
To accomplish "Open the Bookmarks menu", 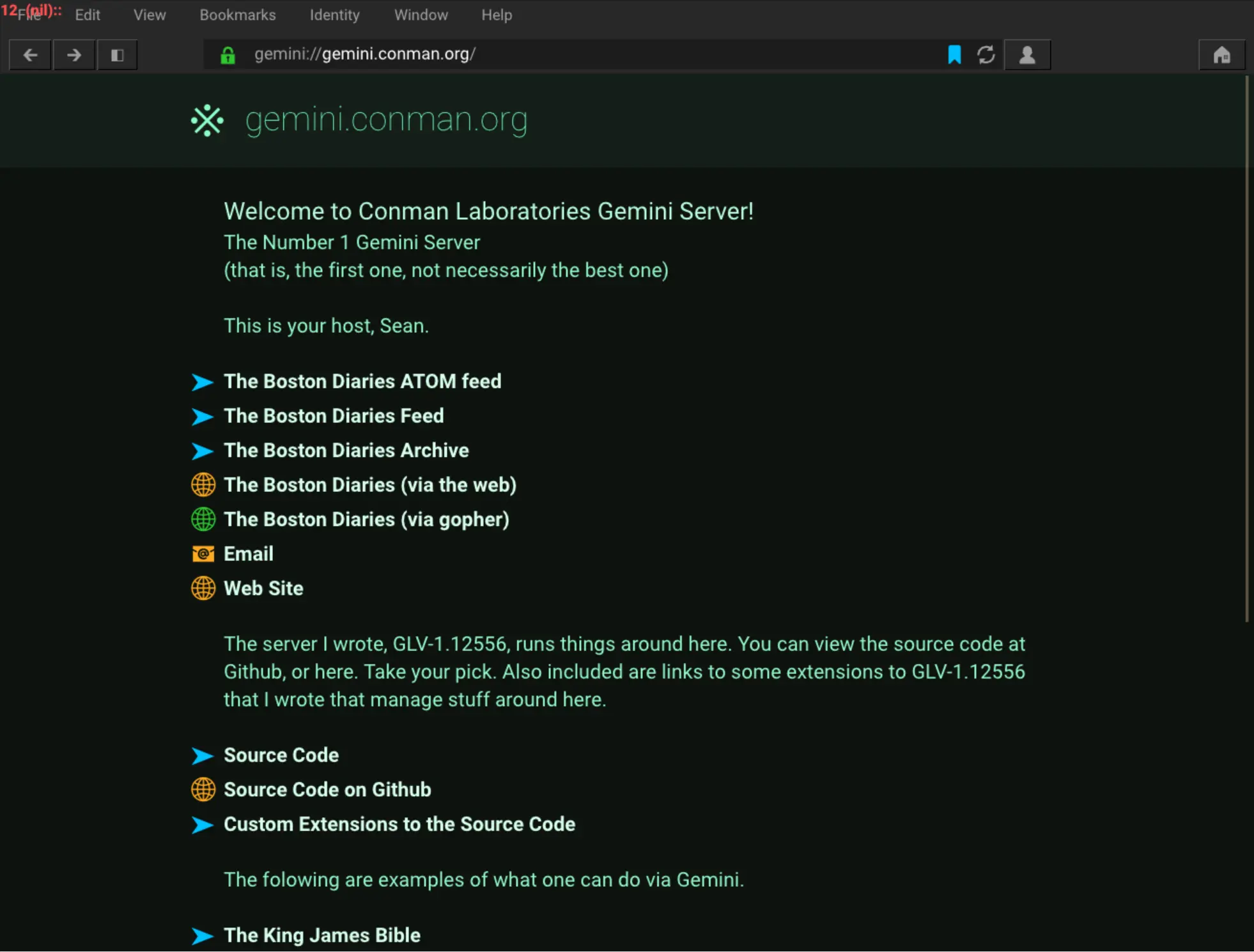I will (236, 15).
